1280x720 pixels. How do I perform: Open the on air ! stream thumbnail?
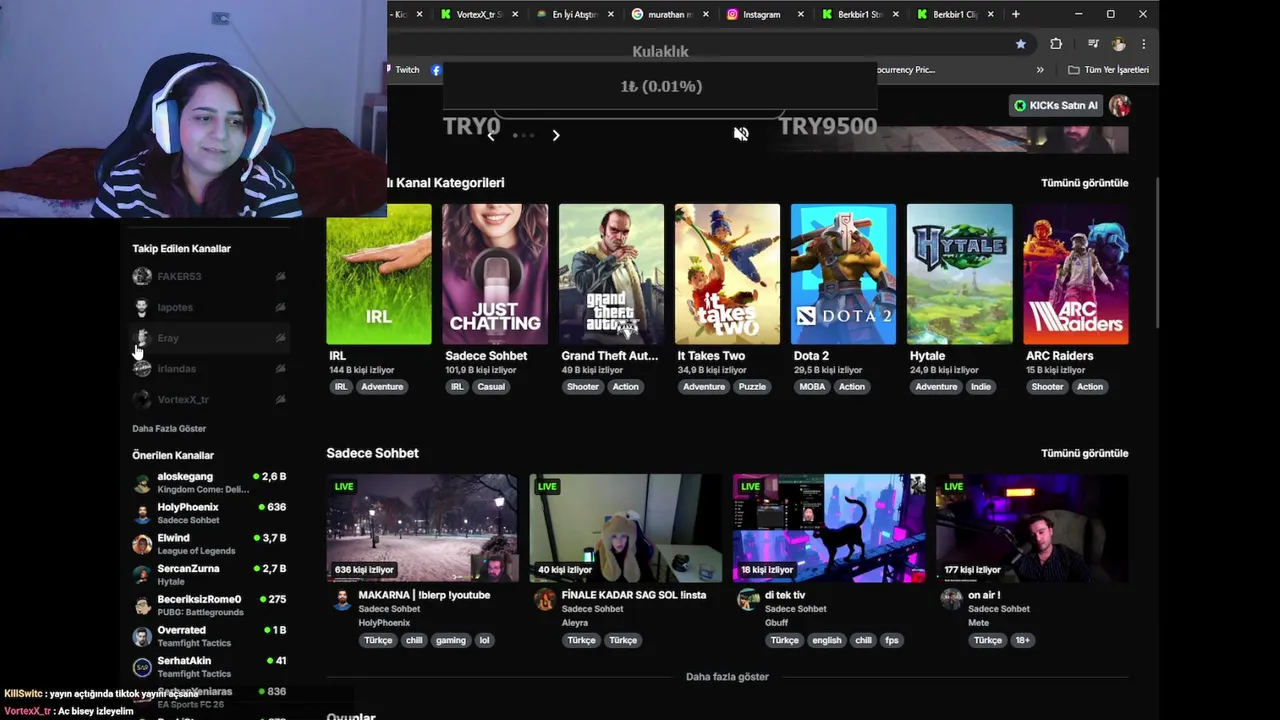pyautogui.click(x=1032, y=528)
